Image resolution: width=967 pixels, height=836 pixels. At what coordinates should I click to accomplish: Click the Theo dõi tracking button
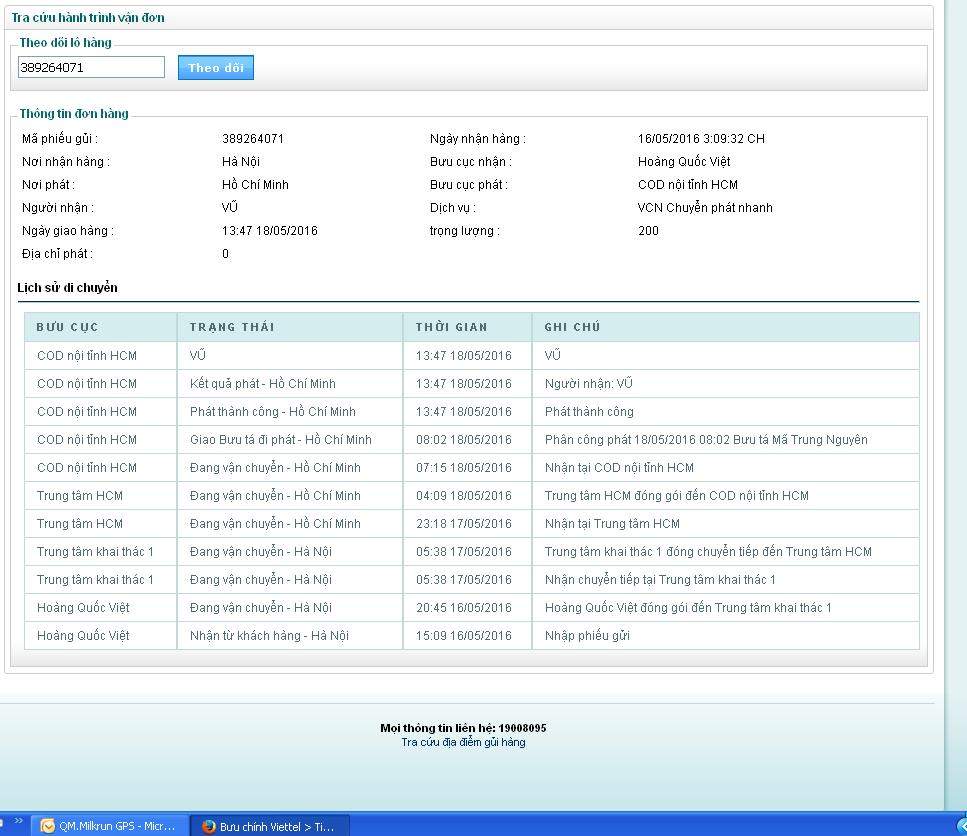[x=215, y=68]
